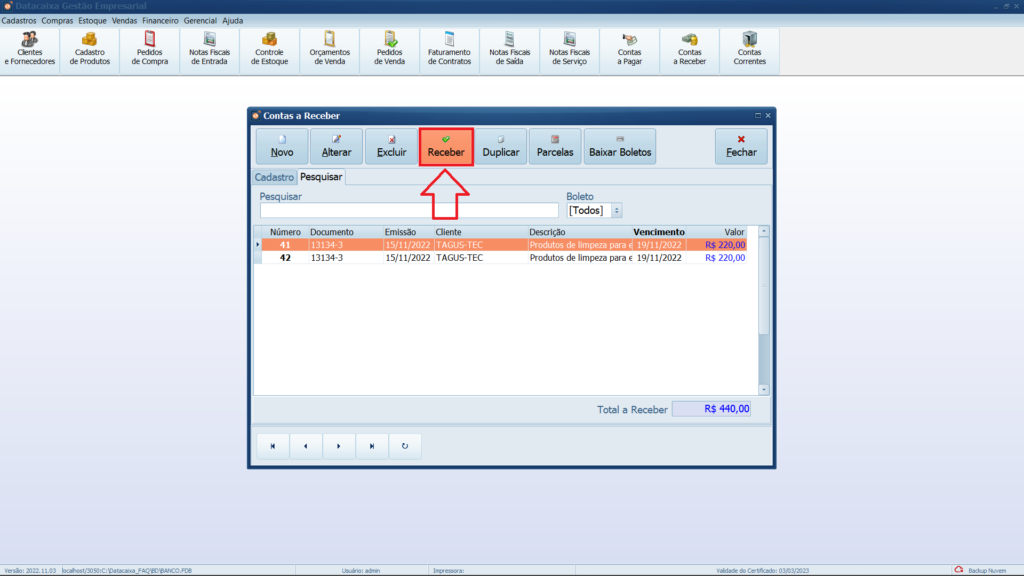
Task: Open Contas a Pagar toolbar icon
Action: [x=630, y=49]
